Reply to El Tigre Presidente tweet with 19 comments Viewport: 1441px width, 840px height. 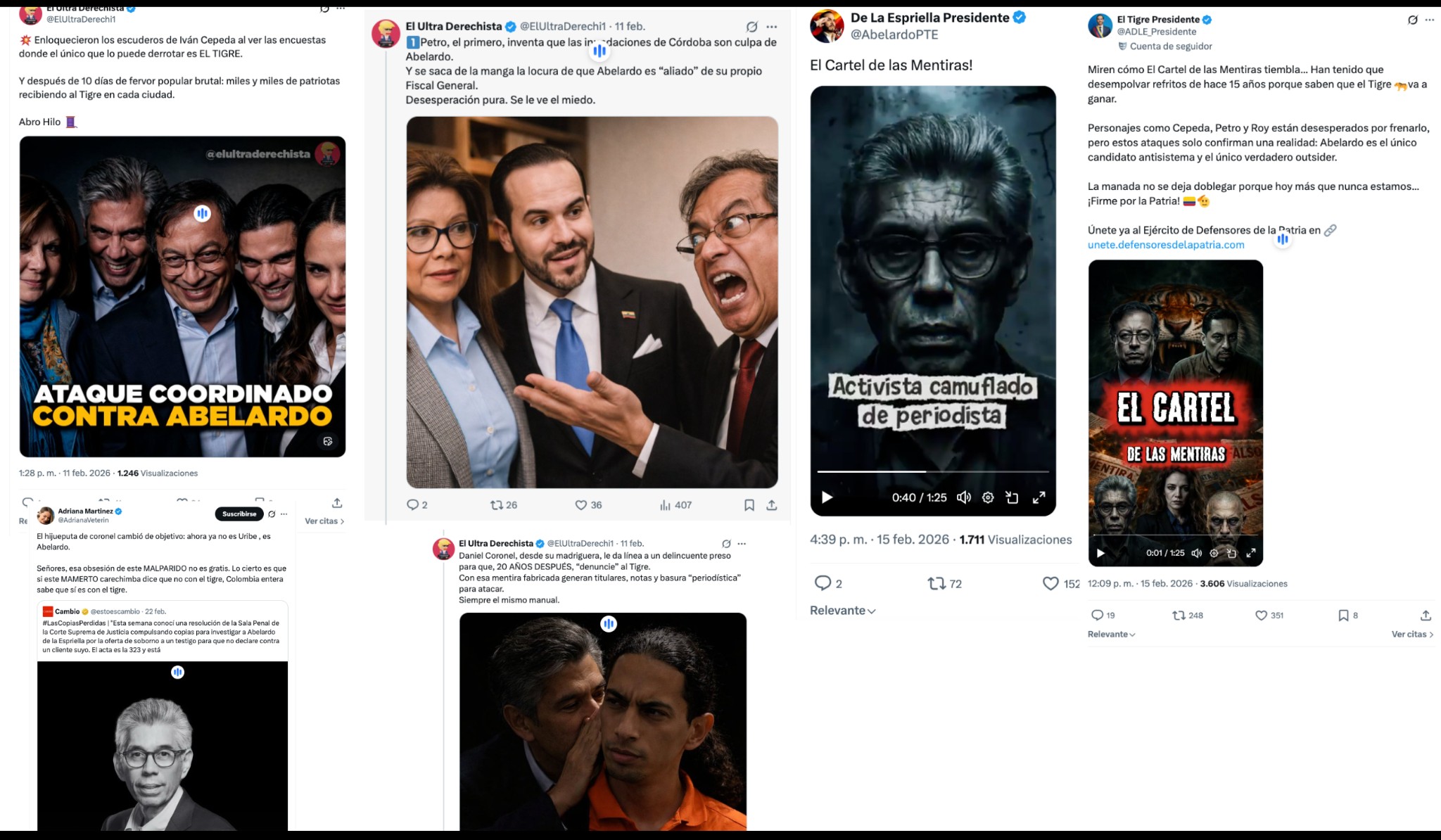(x=1103, y=615)
